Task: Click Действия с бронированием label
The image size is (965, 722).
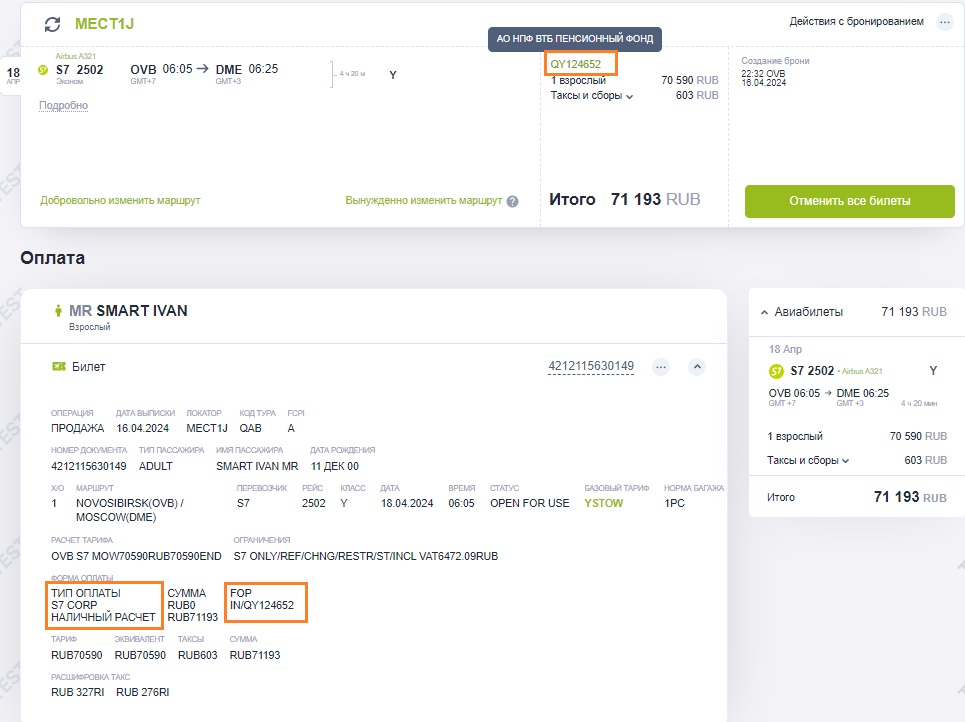Action: tap(856, 22)
